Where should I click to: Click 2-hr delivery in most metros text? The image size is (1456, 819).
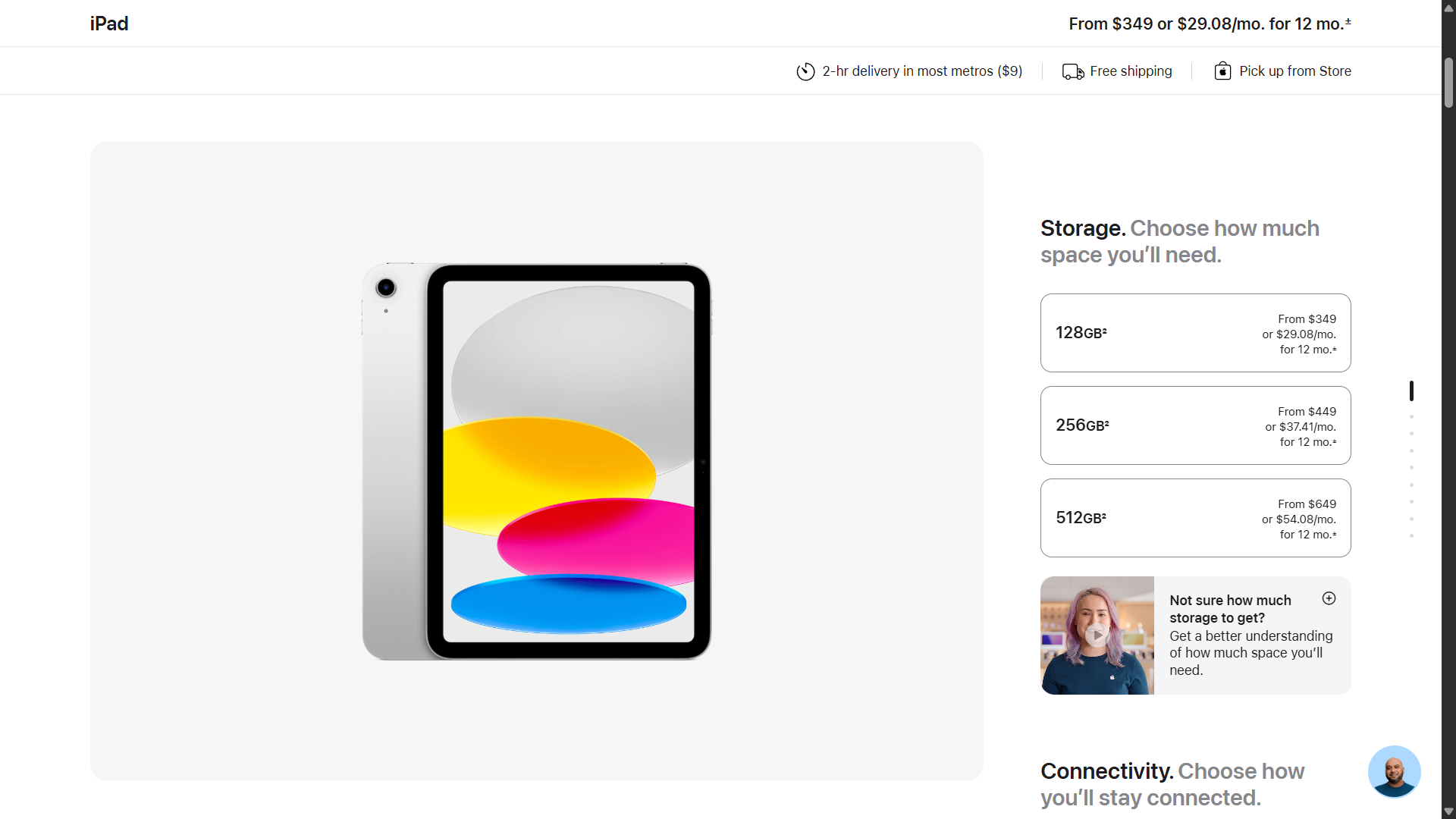pos(922,71)
